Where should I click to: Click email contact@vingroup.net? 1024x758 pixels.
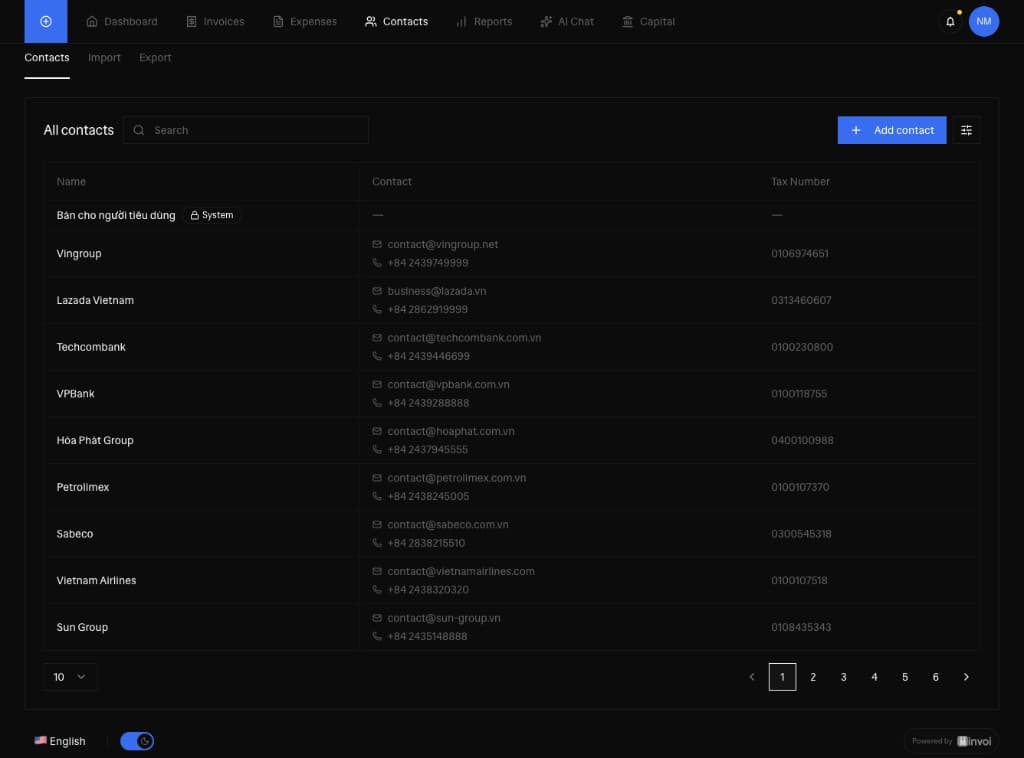[442, 244]
